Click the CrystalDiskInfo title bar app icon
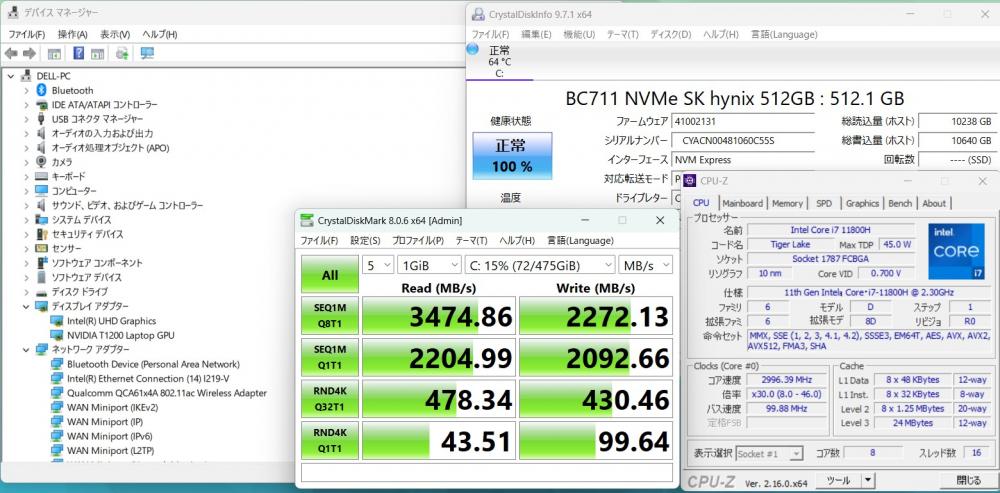1000x493 pixels. tap(477, 13)
